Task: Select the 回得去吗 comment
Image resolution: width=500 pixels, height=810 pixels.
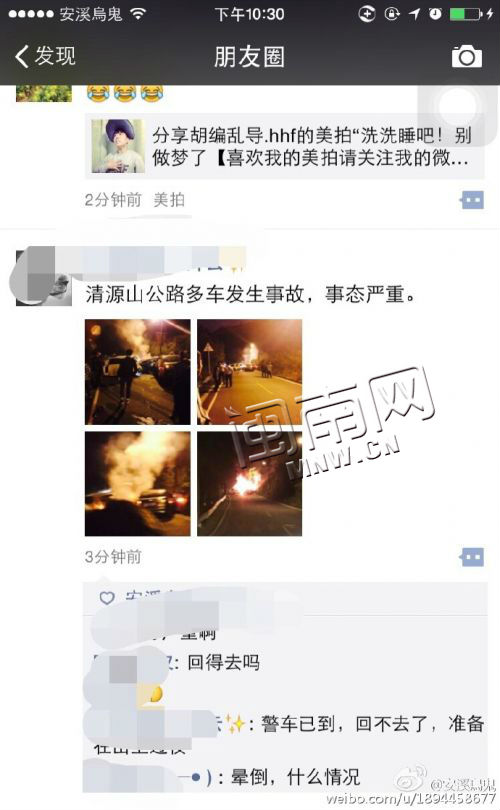Action: coord(223,662)
